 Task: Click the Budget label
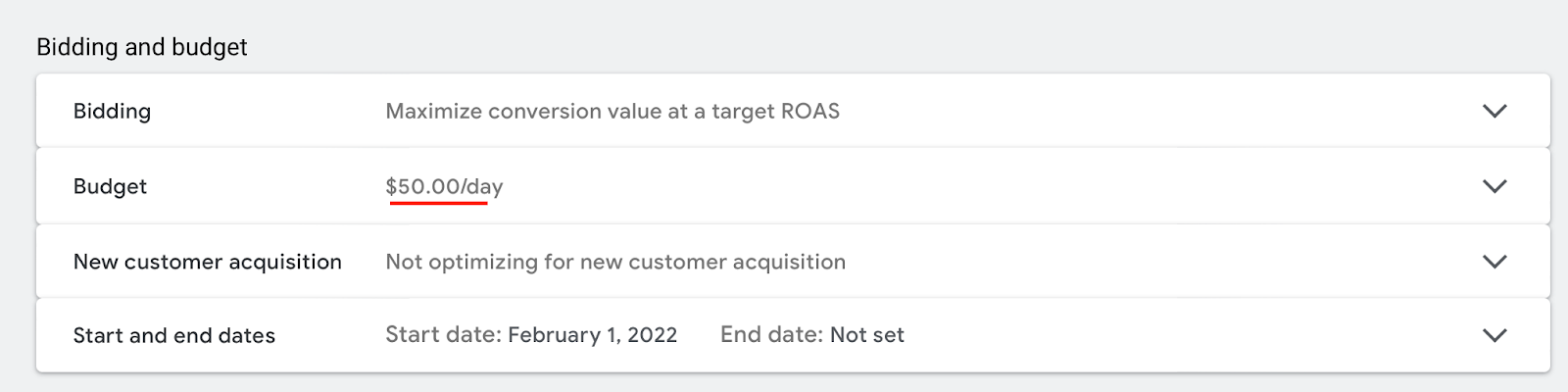110,186
